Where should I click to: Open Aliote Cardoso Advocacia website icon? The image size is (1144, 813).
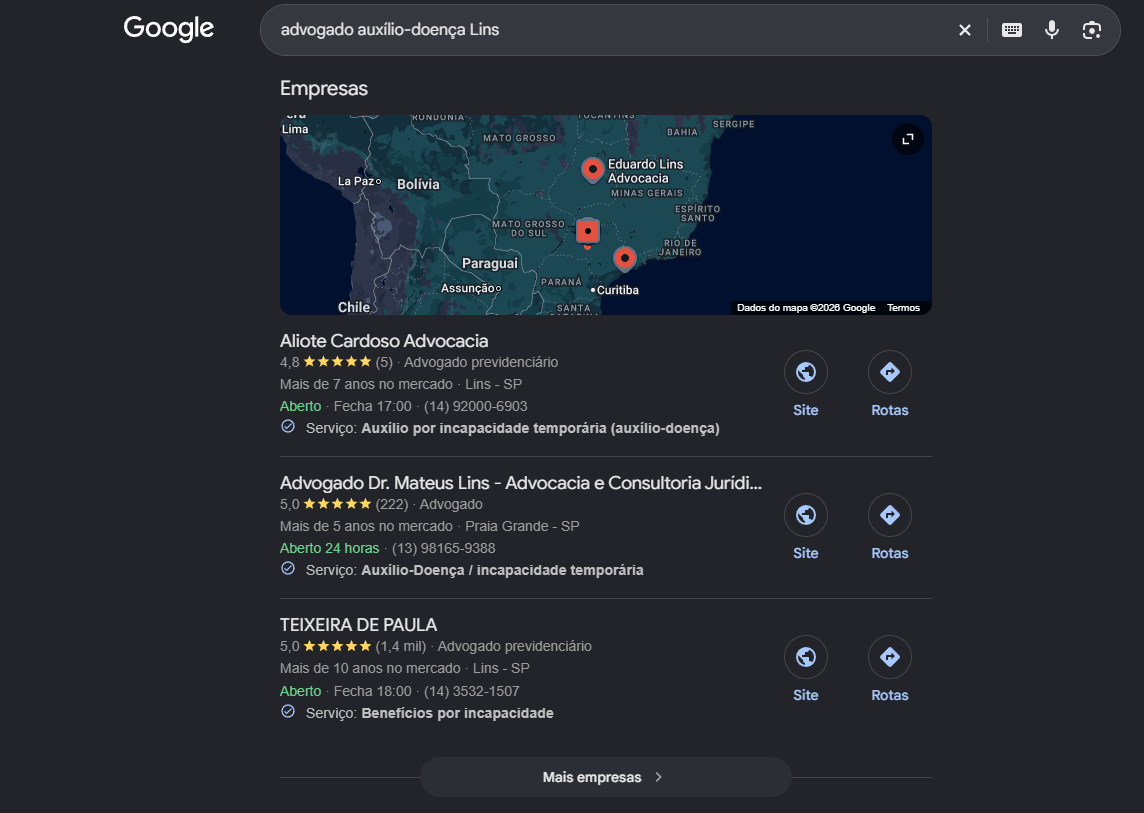805,372
